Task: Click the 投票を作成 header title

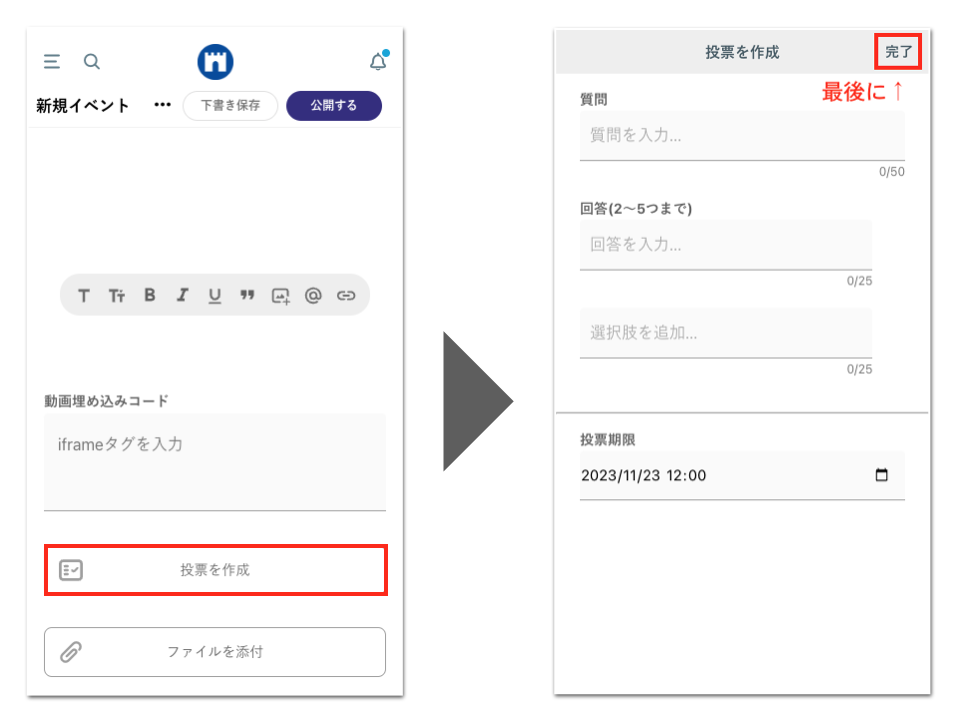Action: pos(742,52)
